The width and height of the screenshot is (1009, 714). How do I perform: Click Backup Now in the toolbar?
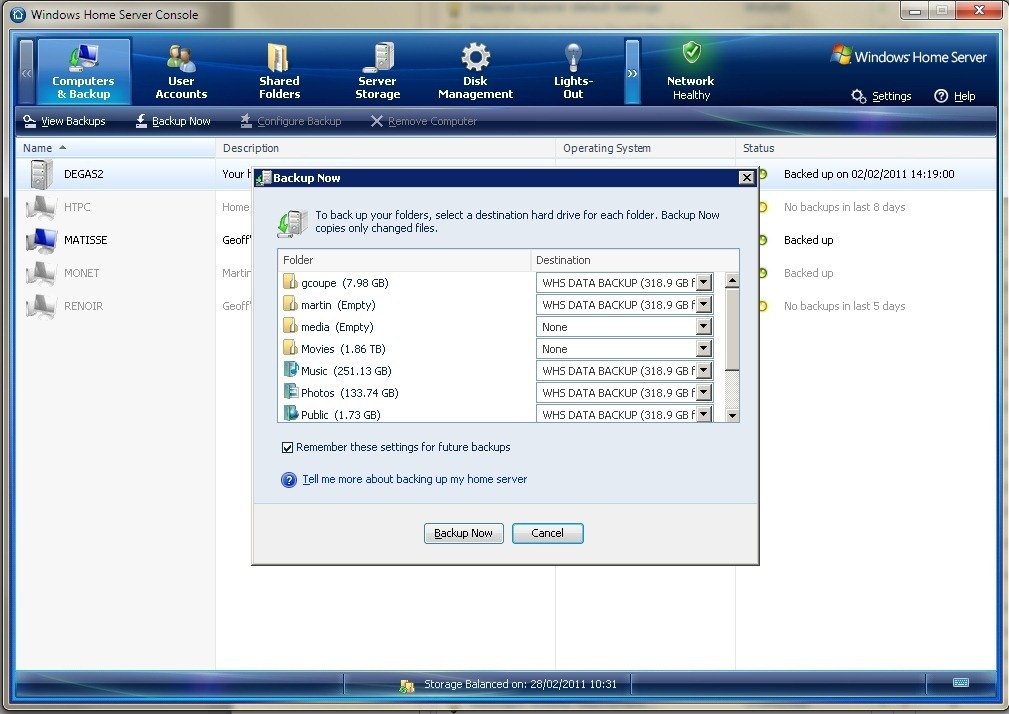click(173, 121)
